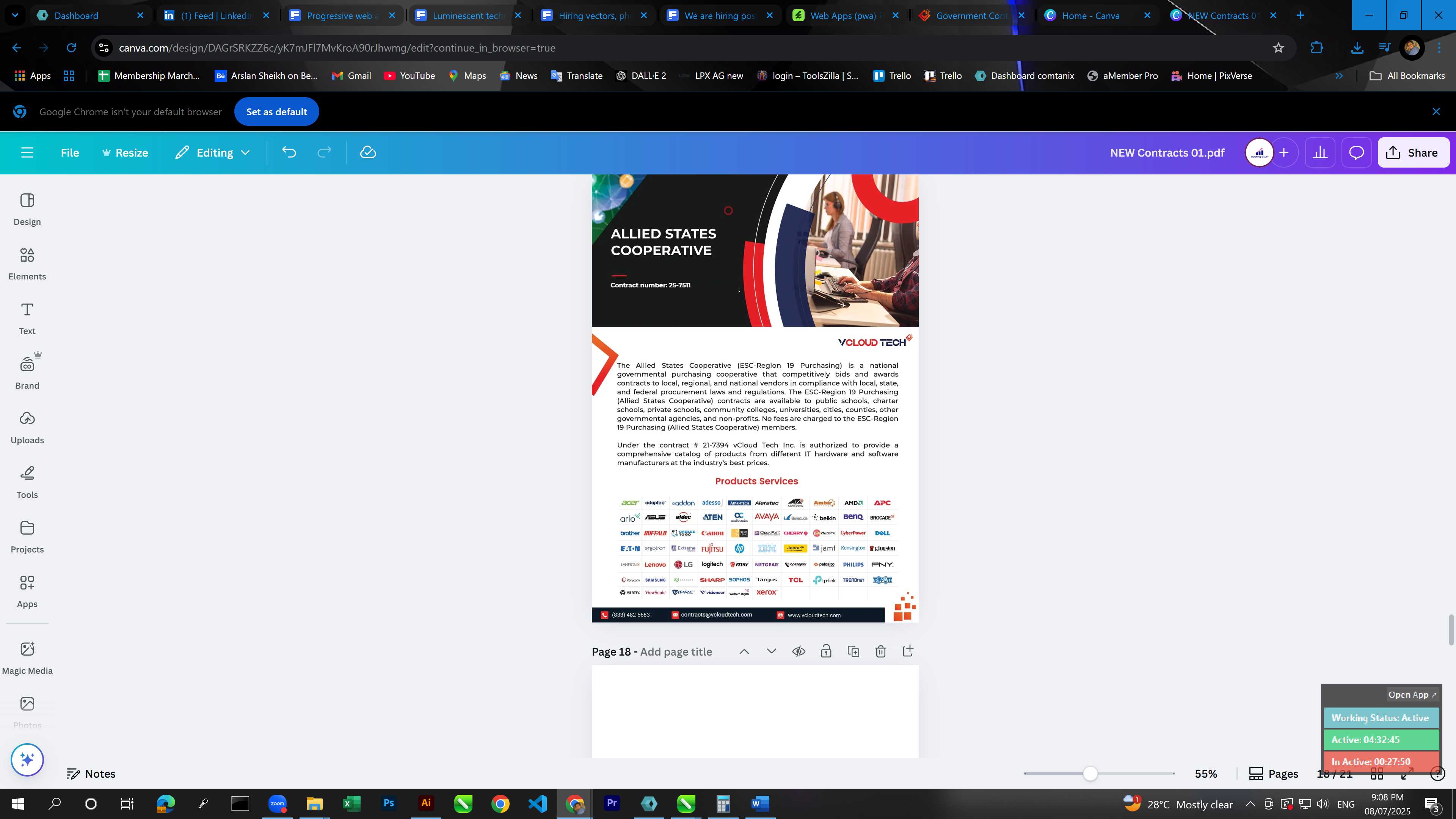Undo the last action

tap(289, 152)
